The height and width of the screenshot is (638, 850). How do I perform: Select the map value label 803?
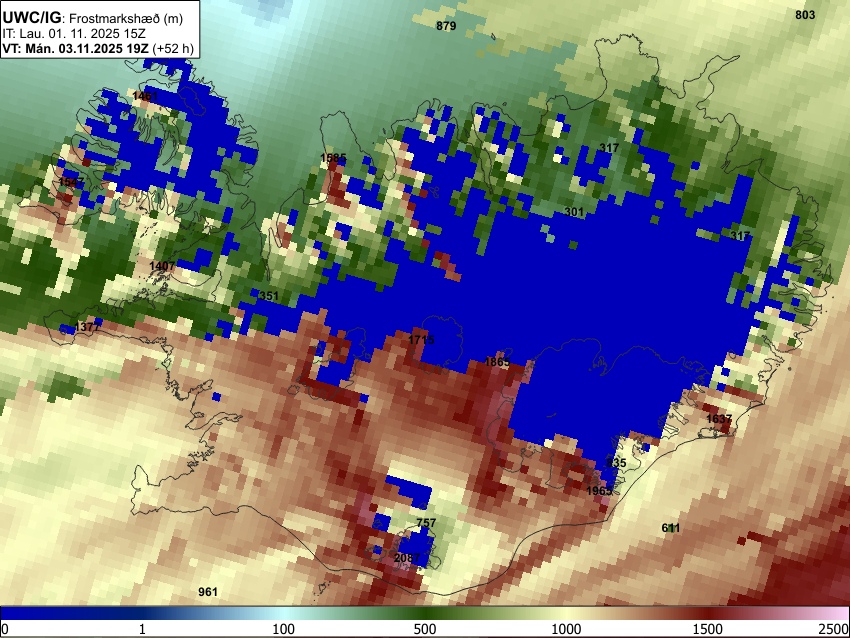pos(805,15)
